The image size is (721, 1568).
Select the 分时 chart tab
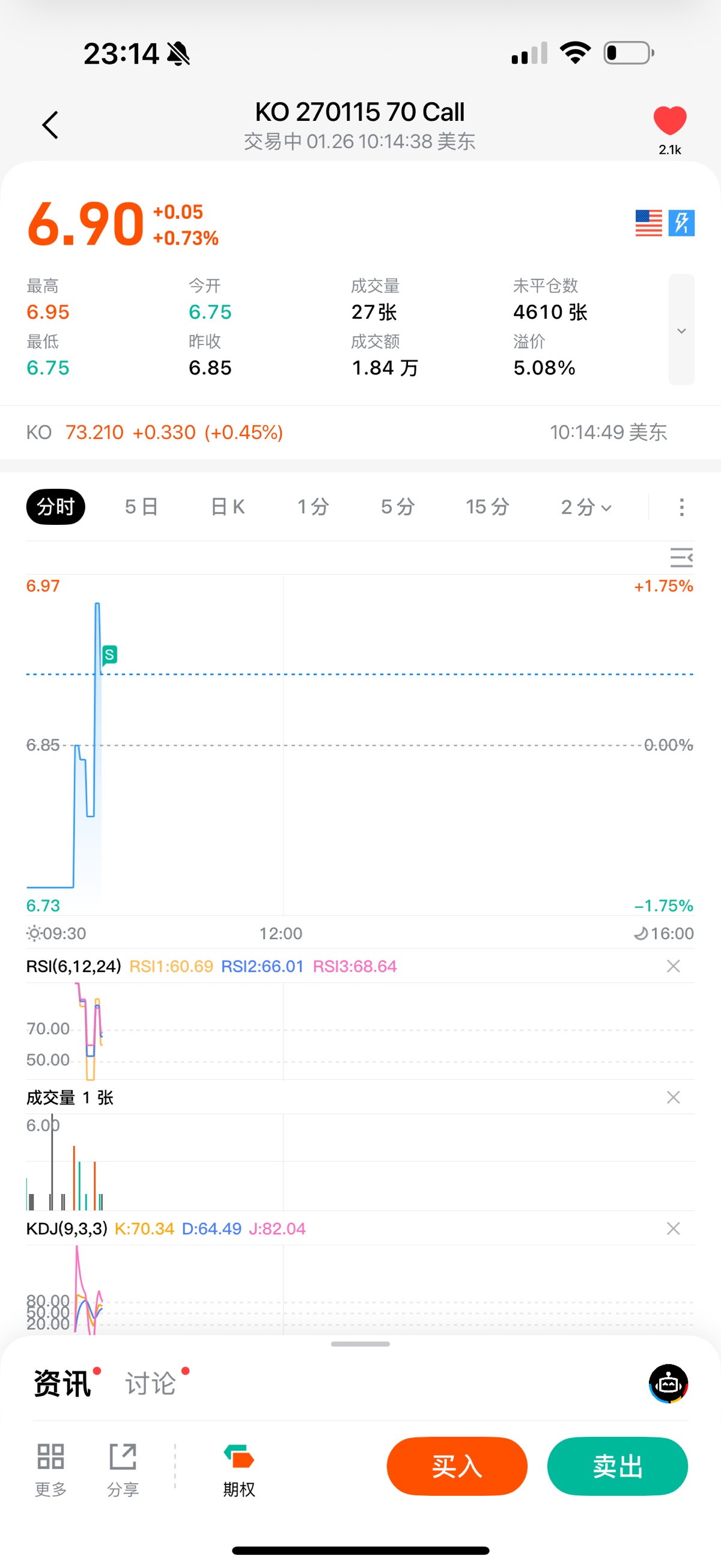point(55,506)
